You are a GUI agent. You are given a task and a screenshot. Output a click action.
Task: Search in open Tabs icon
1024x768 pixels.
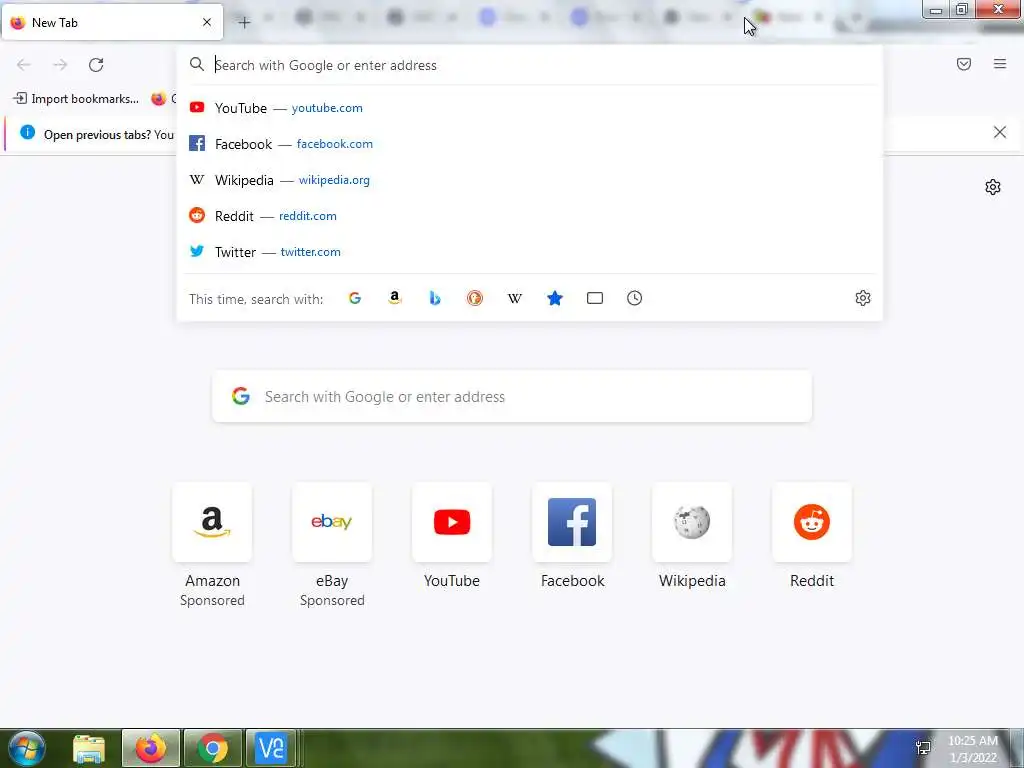[595, 298]
